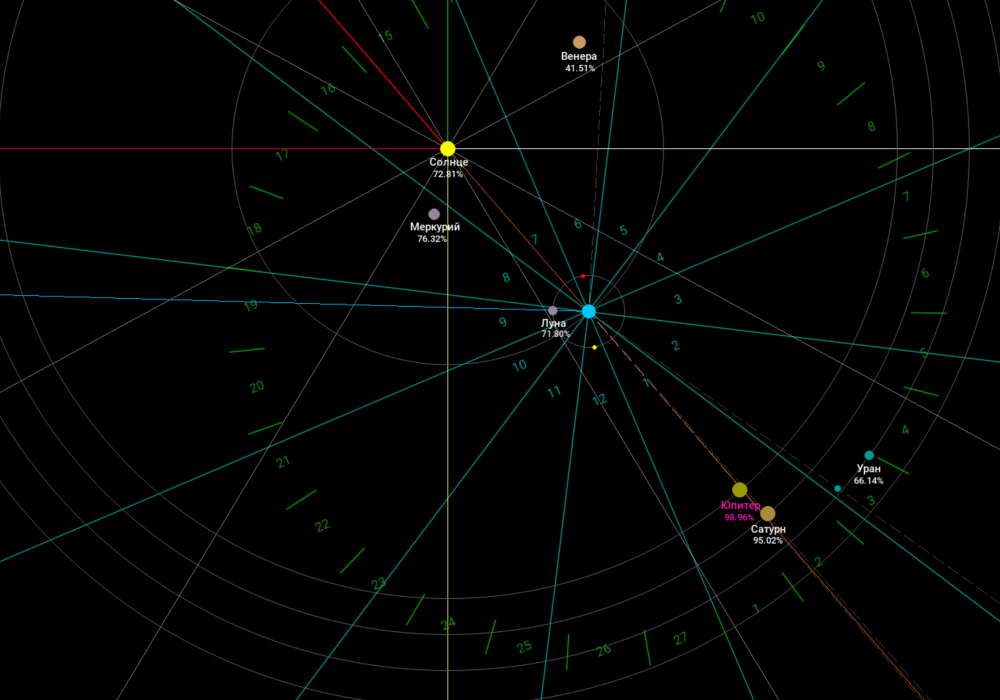Click the green number 17
Viewport: 1000px width, 700px height.
282,154
